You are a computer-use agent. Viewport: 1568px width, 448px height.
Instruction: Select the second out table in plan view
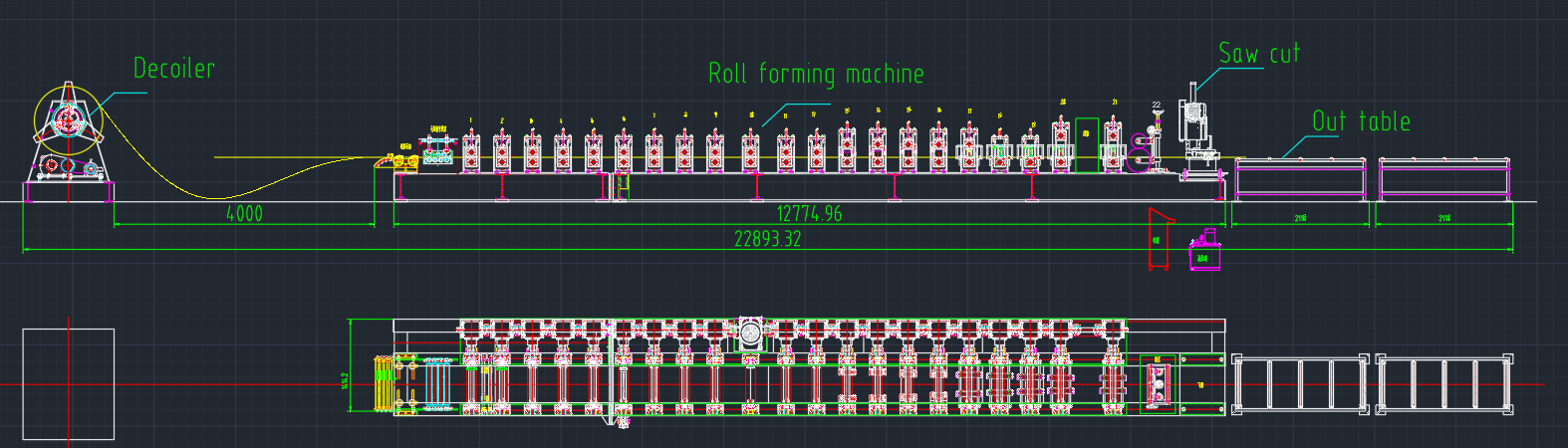(1444, 384)
